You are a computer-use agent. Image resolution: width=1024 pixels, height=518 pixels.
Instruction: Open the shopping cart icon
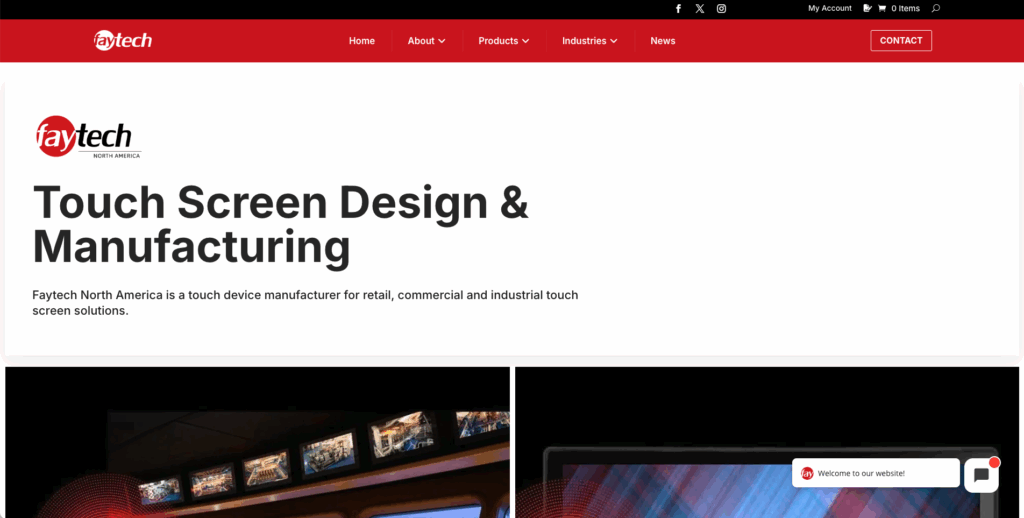click(x=882, y=8)
